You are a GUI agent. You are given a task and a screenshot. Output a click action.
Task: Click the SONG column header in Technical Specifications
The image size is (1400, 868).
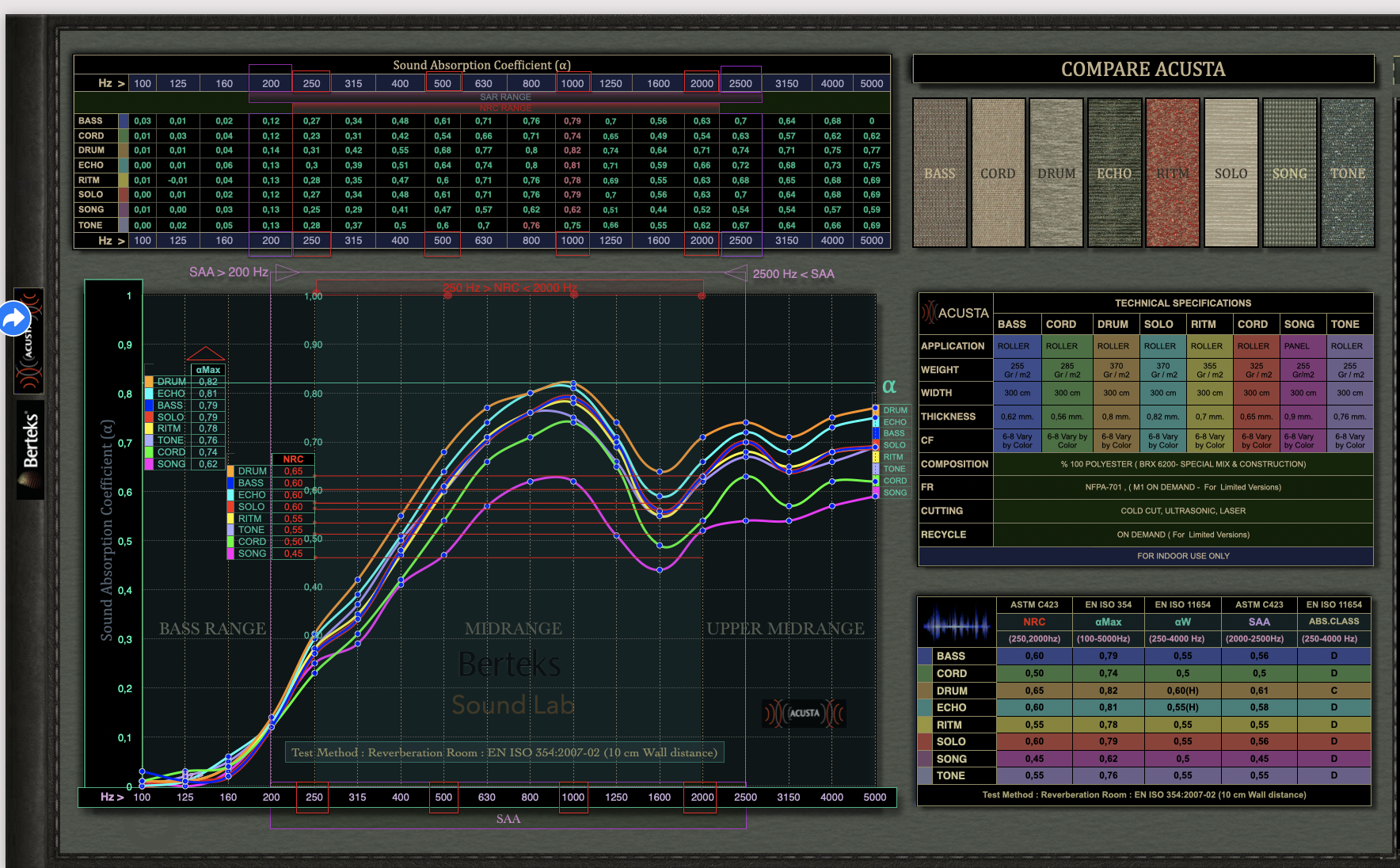pos(1299,324)
